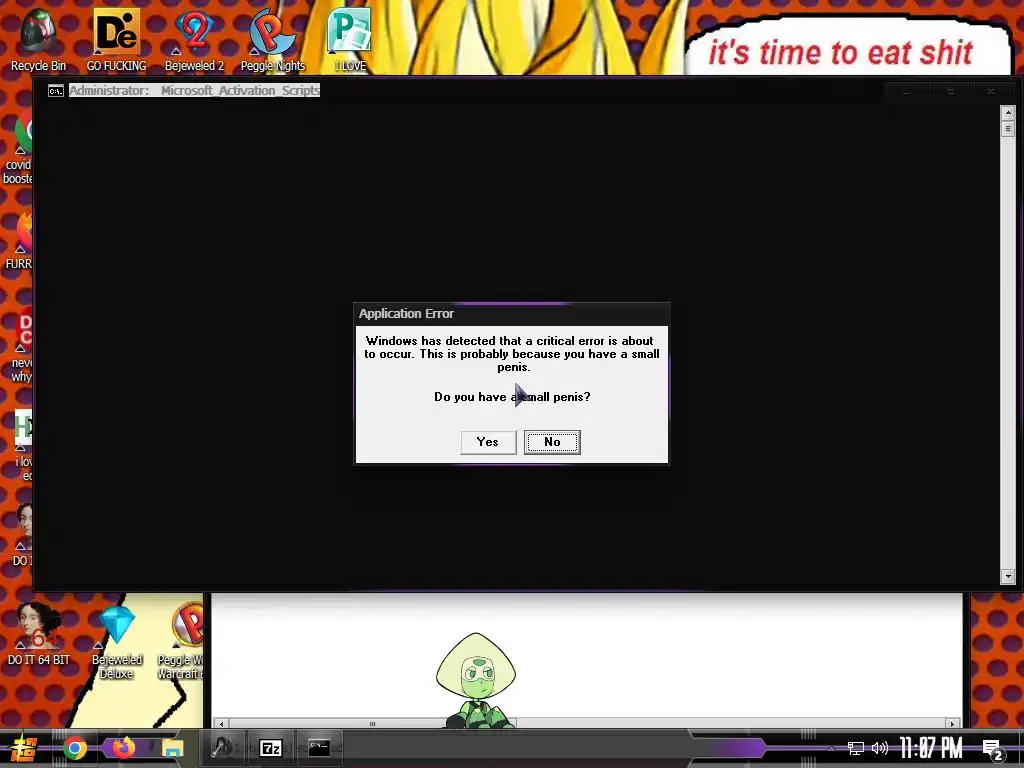Show hidden tray icons chevron

(x=831, y=748)
